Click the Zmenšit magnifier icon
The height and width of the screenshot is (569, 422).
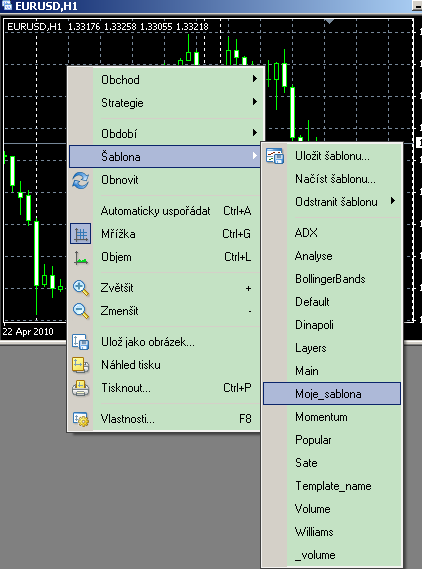tap(80, 311)
